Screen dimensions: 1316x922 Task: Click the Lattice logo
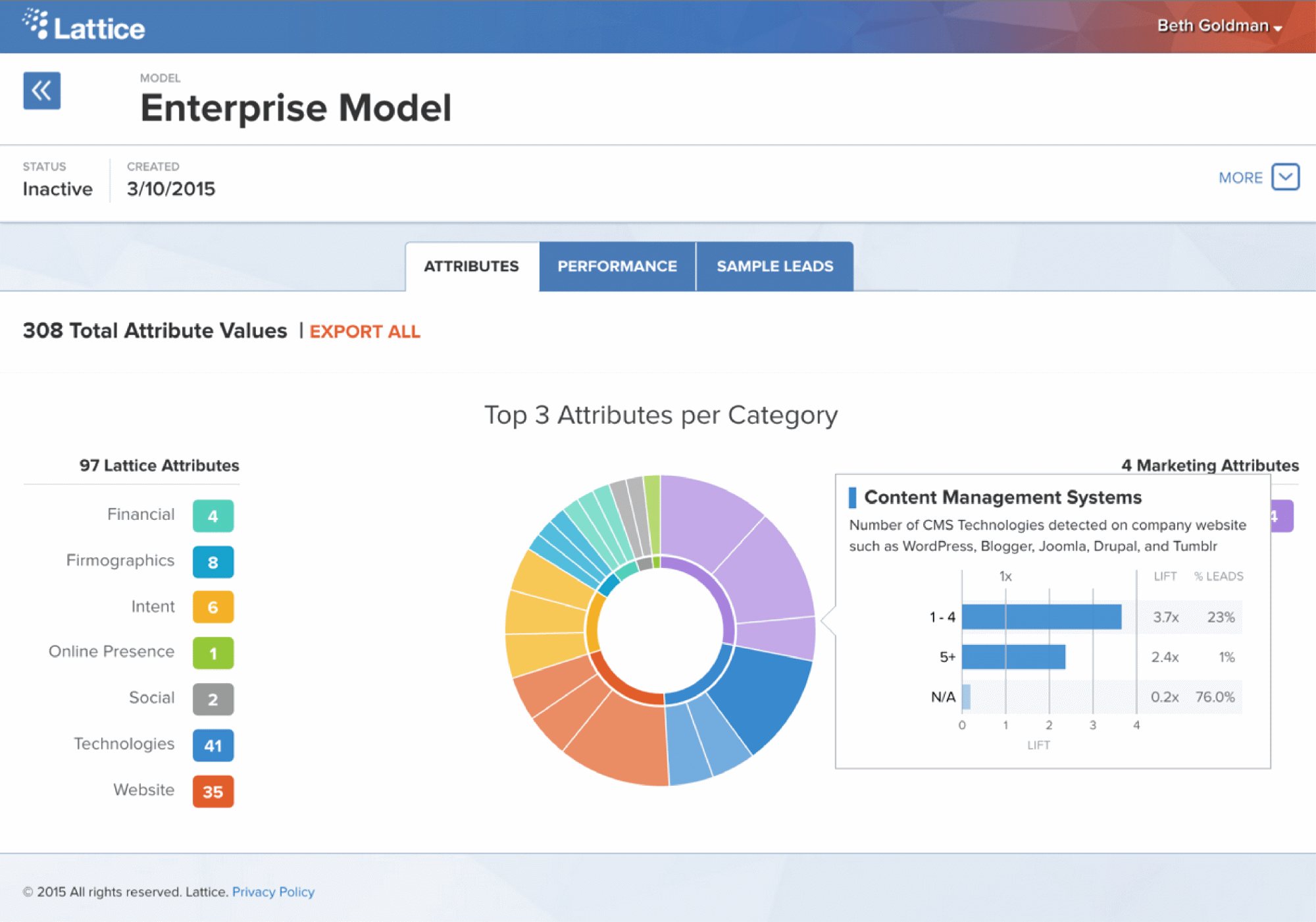(84, 26)
